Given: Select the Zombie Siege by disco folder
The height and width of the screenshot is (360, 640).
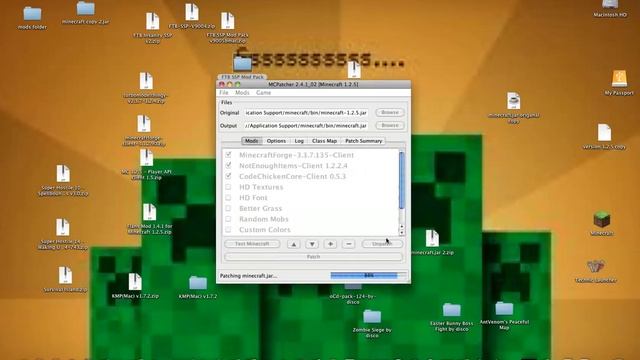Looking at the screenshot, I should click(372, 316).
